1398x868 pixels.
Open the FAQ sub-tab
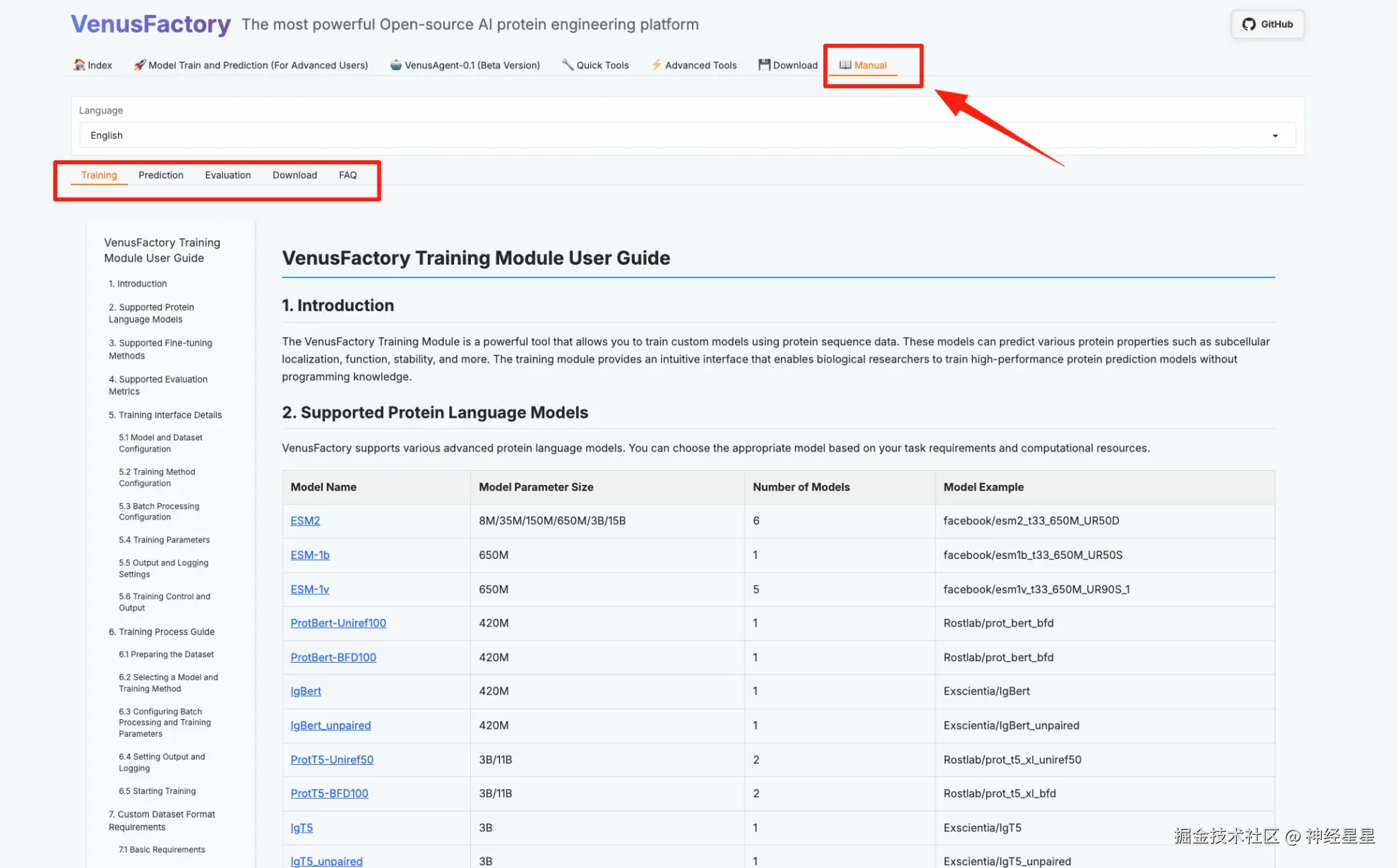click(x=347, y=175)
